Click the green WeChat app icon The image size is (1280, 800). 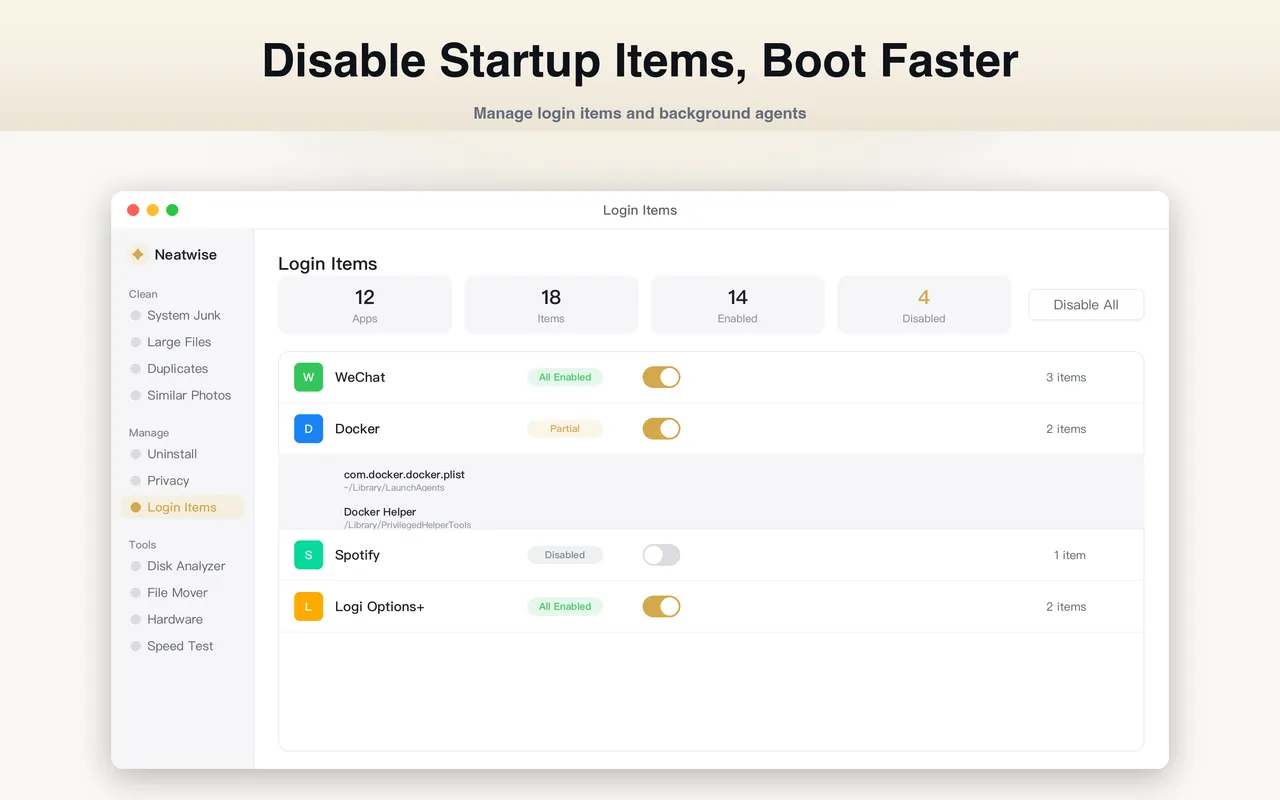pyautogui.click(x=308, y=377)
